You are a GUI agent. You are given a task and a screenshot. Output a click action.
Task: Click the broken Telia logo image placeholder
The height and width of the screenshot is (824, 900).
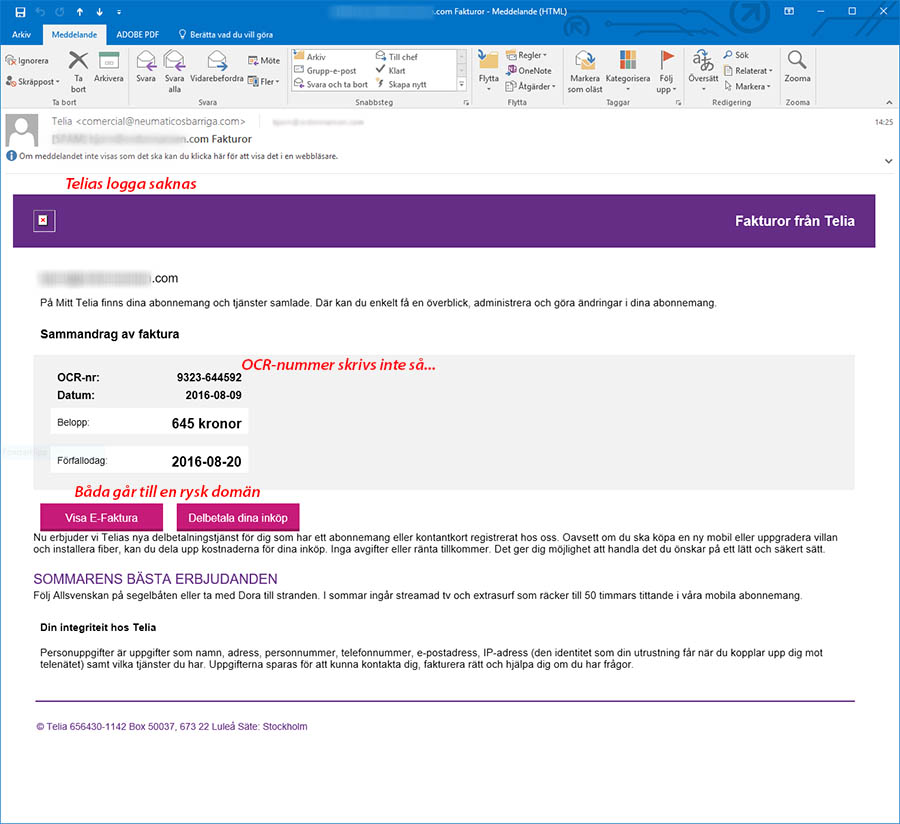pos(44,221)
